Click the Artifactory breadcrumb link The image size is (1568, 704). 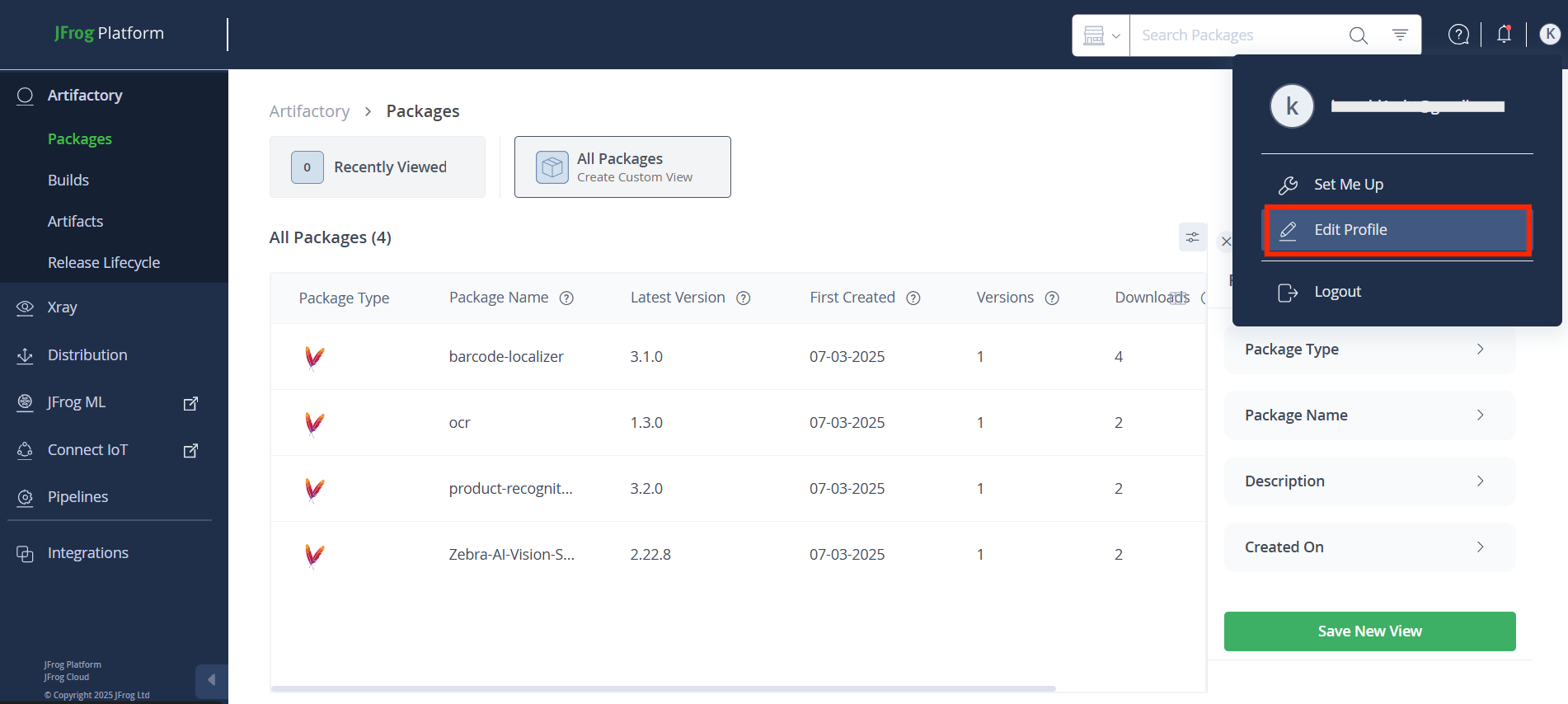click(309, 111)
